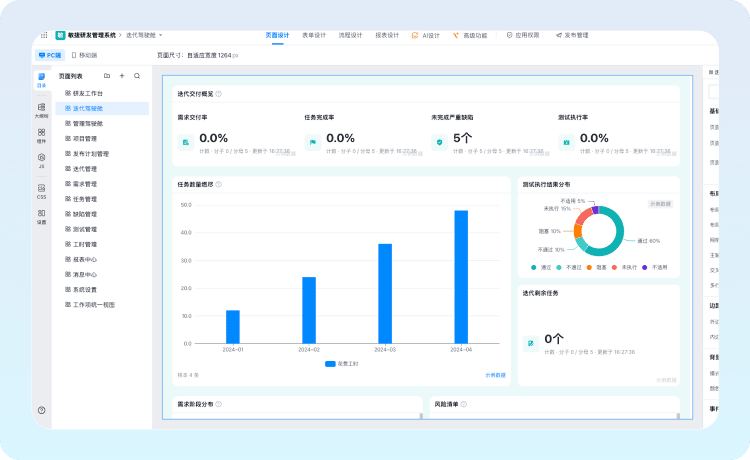Select 项目管理 page
750x460 pixels.
pos(102,139)
